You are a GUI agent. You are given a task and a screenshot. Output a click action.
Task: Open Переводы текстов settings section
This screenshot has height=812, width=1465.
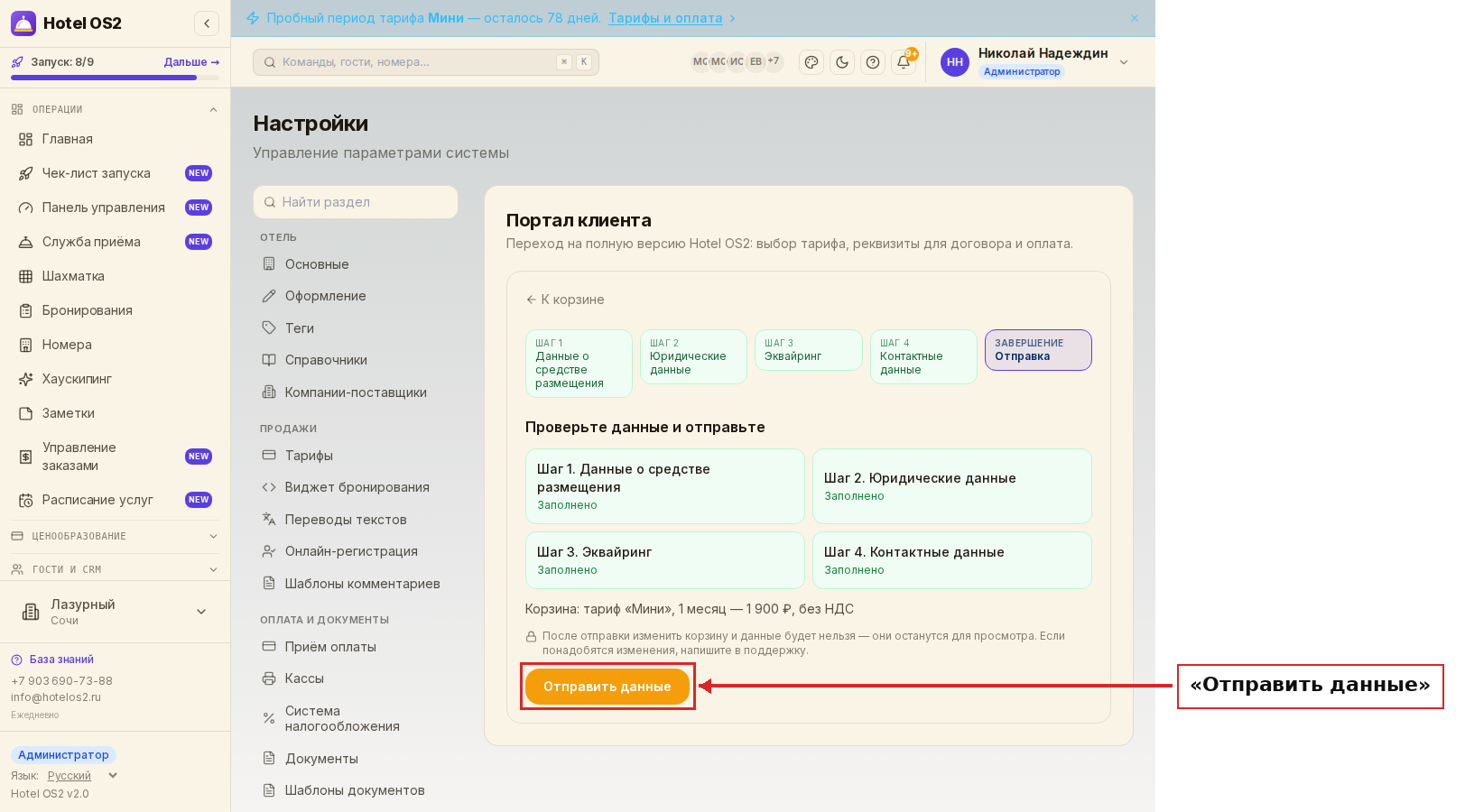coord(356,520)
